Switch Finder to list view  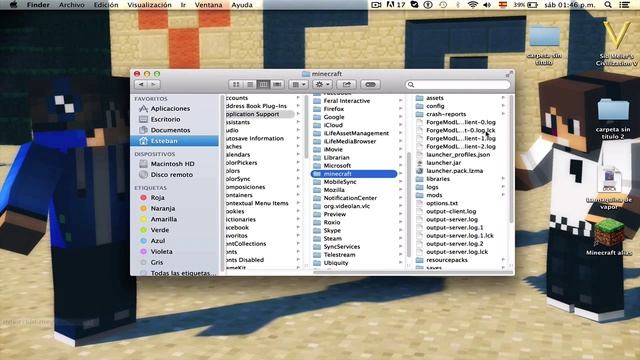coord(250,84)
